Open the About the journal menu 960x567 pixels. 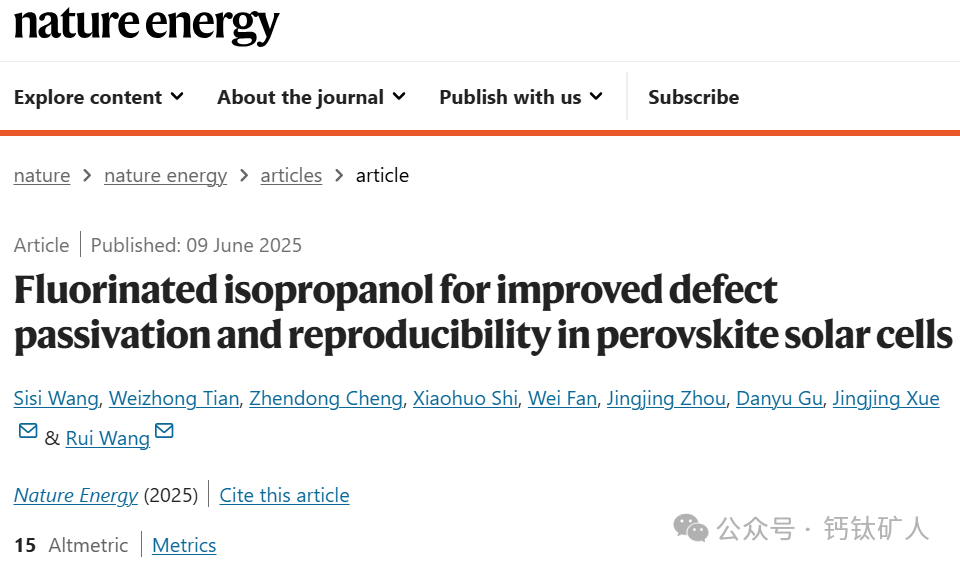coord(311,97)
